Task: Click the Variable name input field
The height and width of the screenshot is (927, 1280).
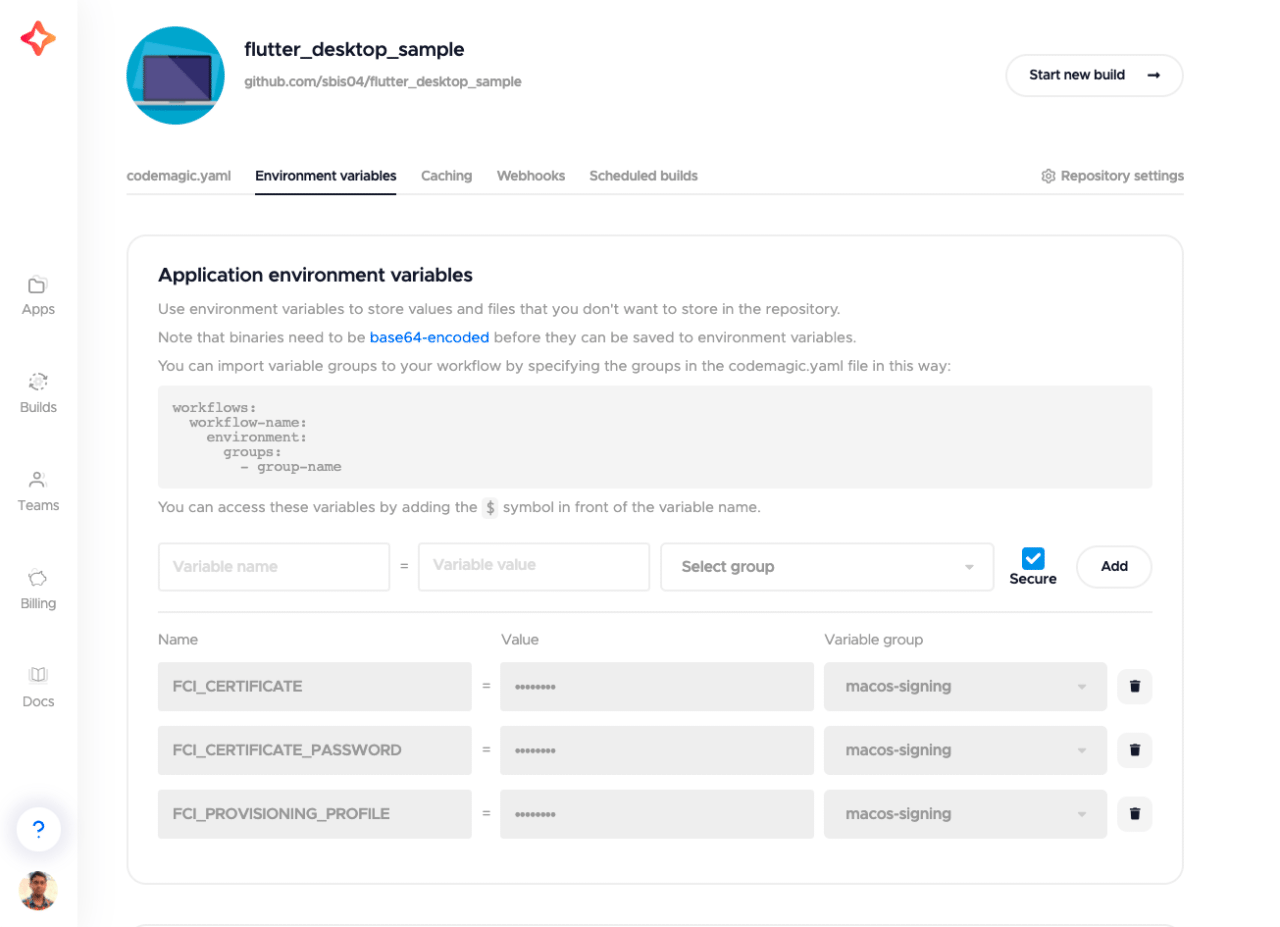Action: [x=274, y=567]
